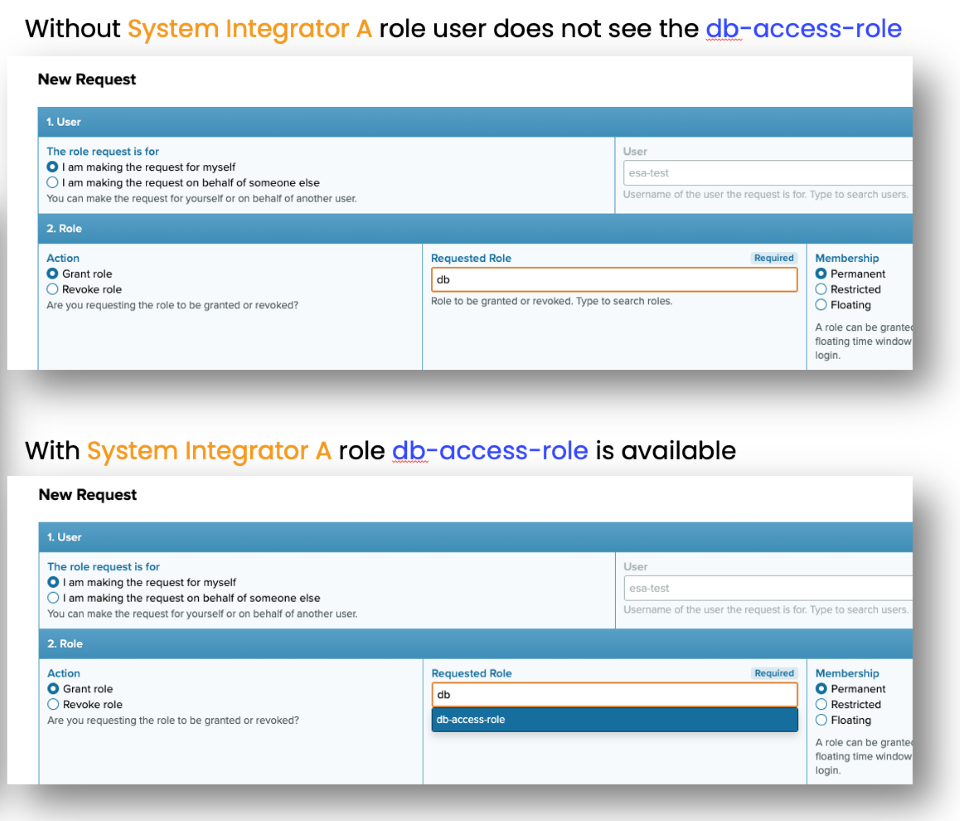
Task: Enable Floating membership in the top form
Action: tap(822, 304)
